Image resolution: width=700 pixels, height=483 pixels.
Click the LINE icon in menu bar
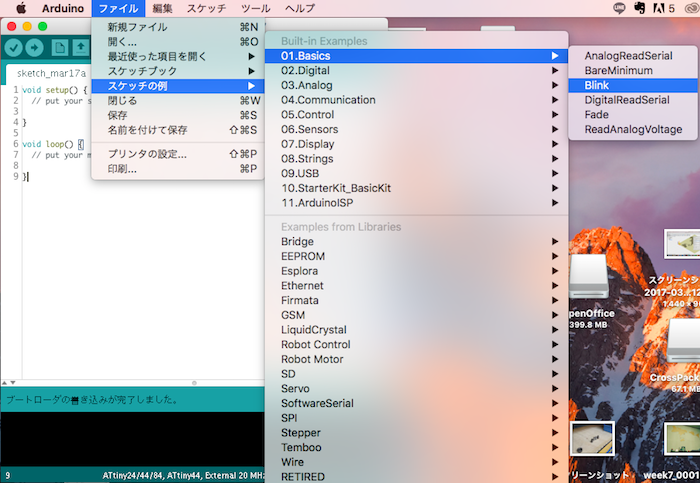tap(619, 8)
